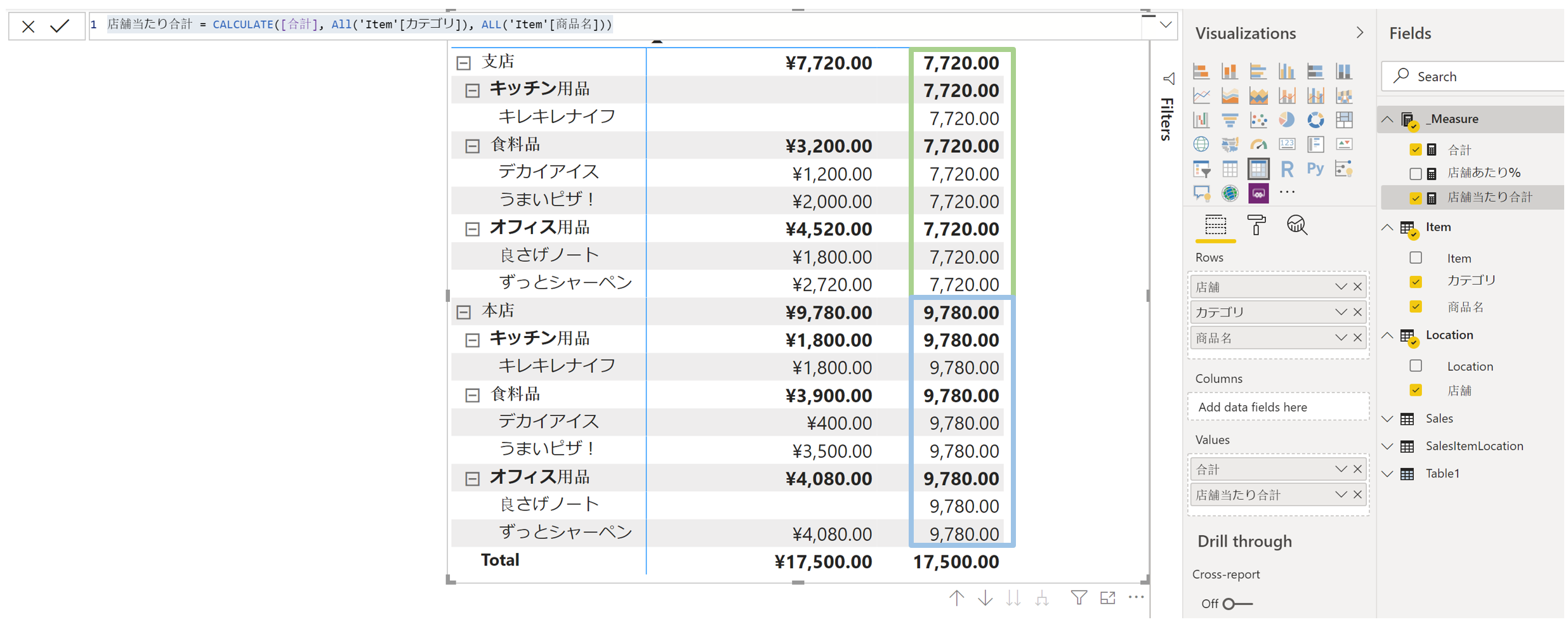Select the slicer visual

pyautogui.click(x=1201, y=169)
